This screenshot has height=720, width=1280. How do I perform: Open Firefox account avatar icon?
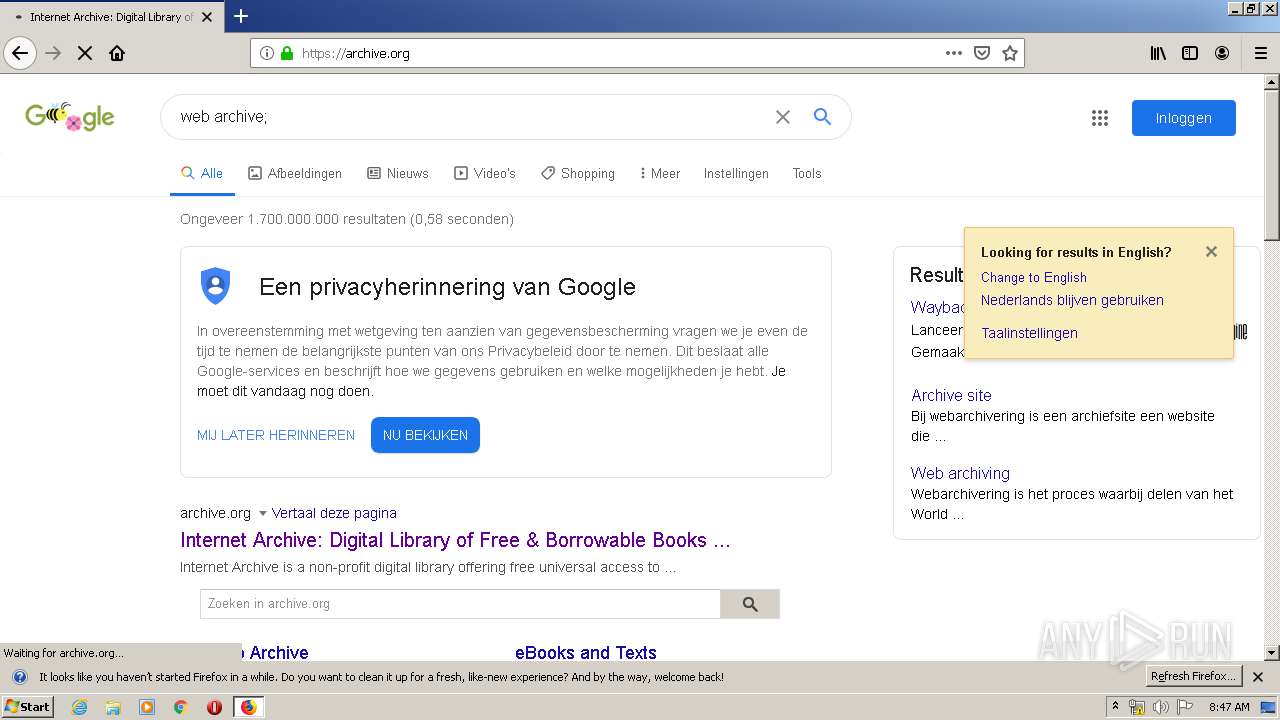[1222, 53]
